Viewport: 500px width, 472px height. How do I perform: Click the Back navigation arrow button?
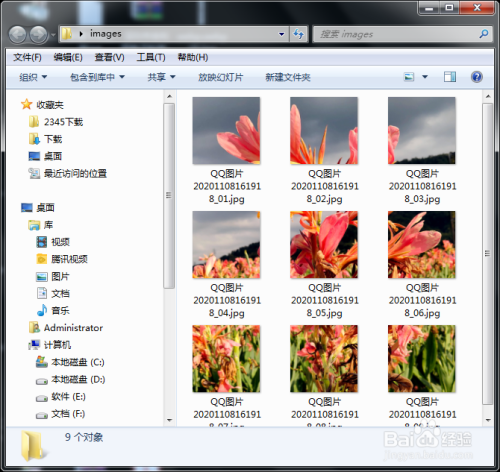point(17,34)
